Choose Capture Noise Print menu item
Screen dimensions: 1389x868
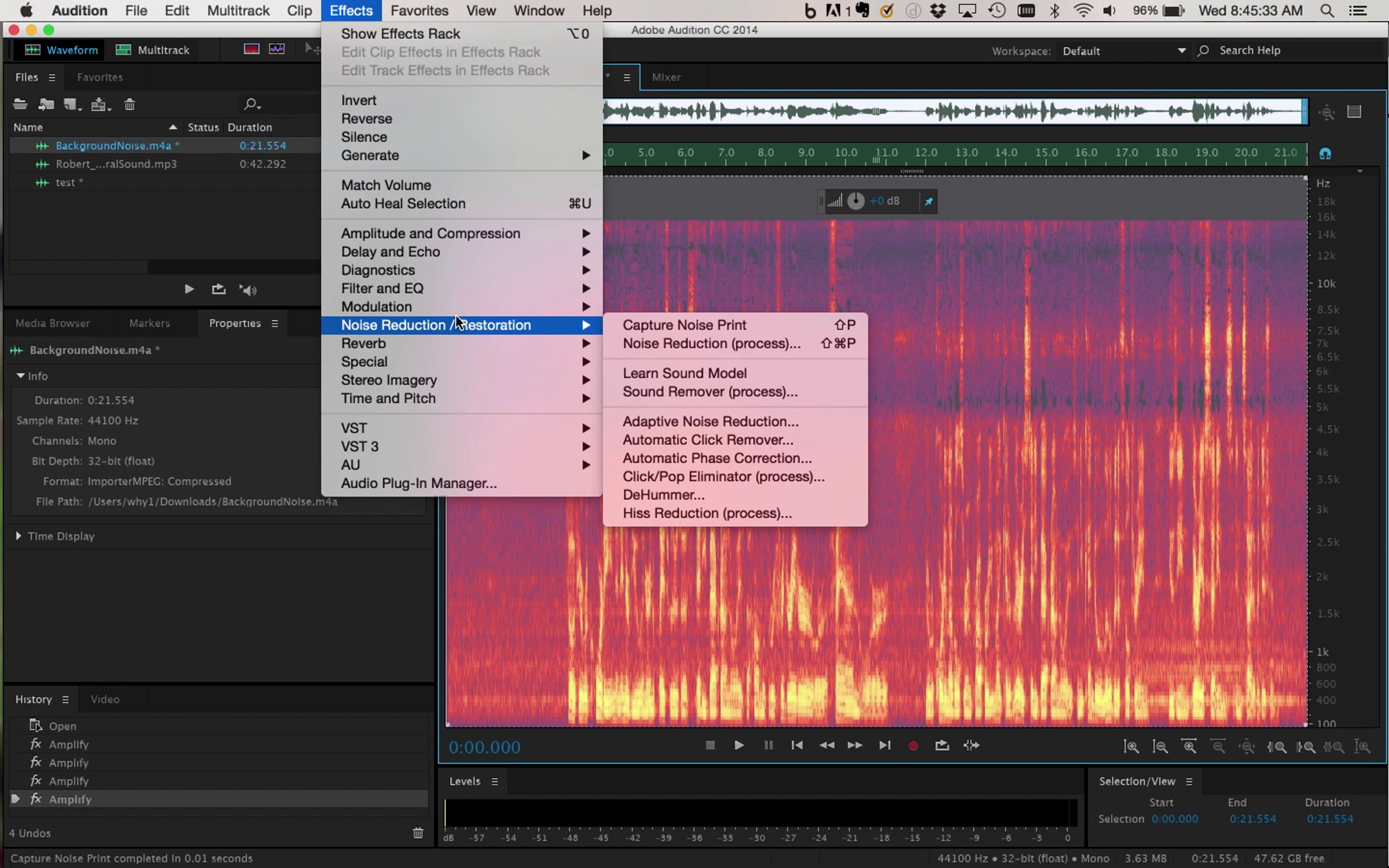[x=684, y=325]
